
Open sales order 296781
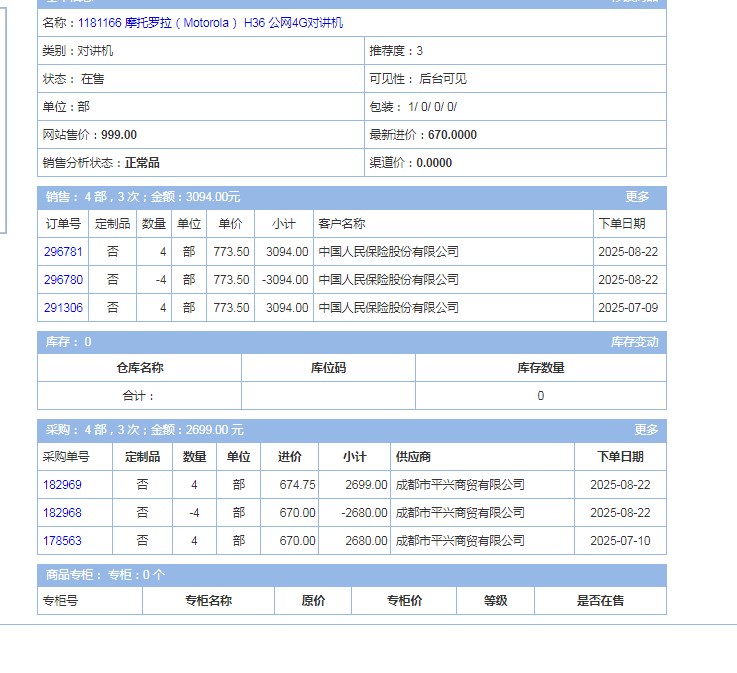[x=63, y=252]
